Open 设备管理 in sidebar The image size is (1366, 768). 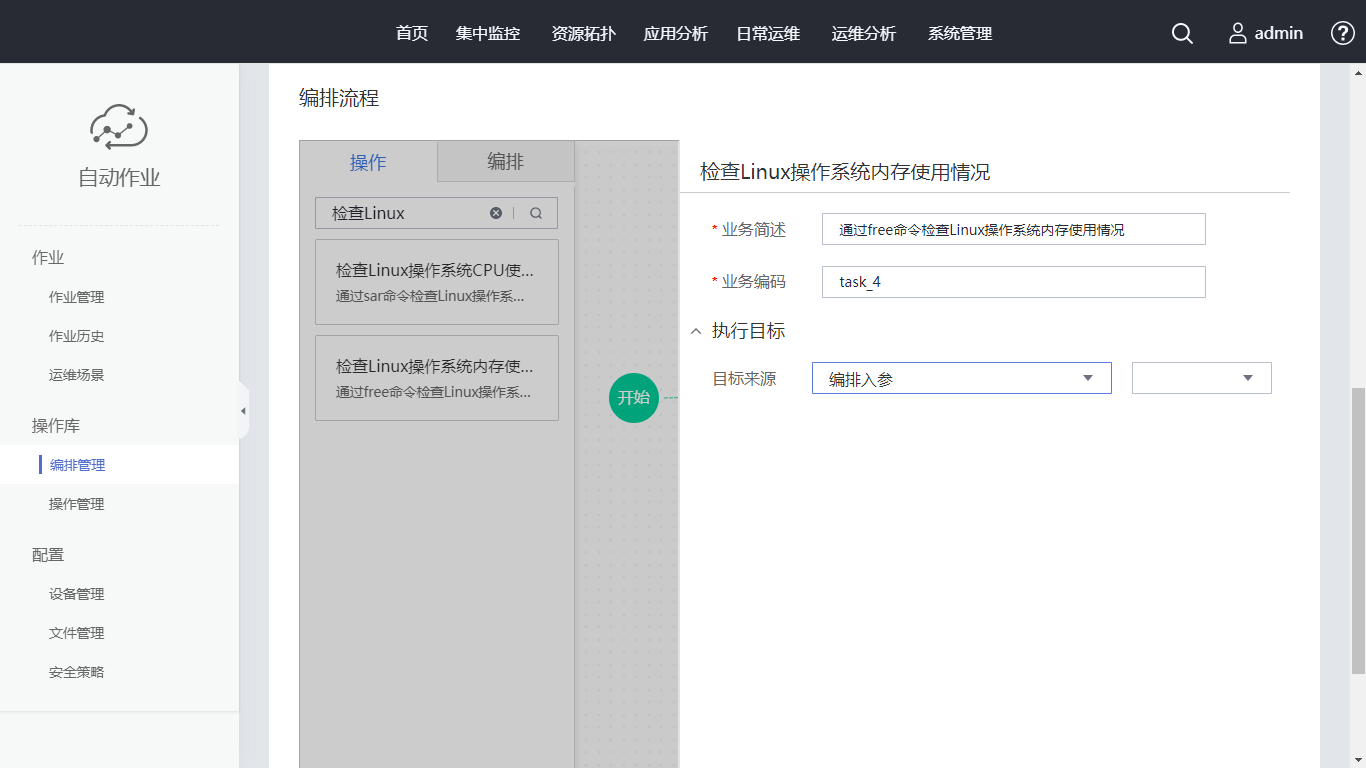pos(77,594)
